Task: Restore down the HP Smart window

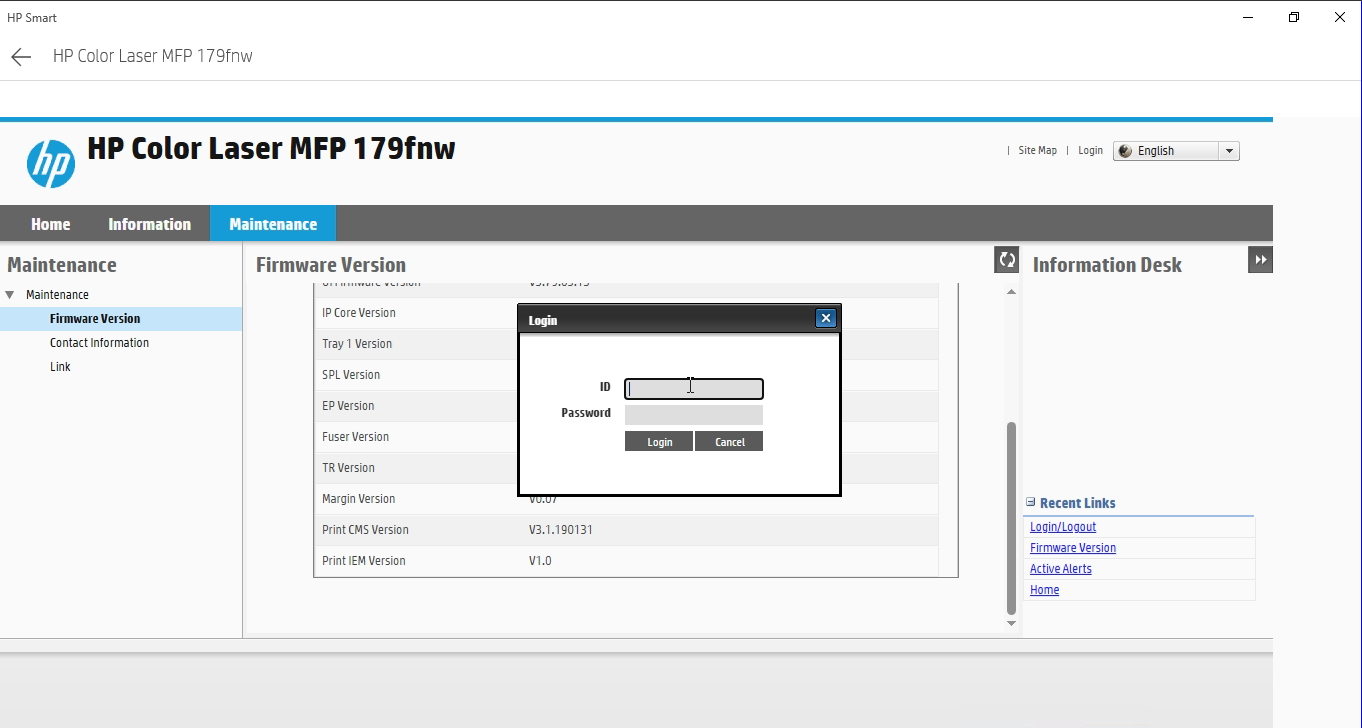Action: pyautogui.click(x=1294, y=17)
